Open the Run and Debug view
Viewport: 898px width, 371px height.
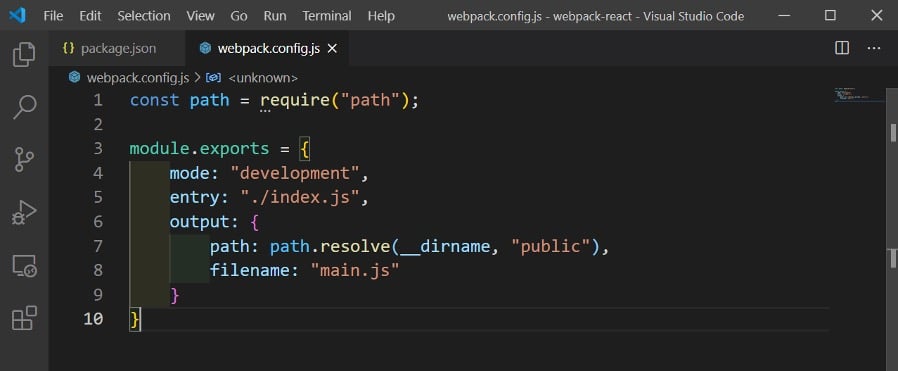[x=24, y=212]
